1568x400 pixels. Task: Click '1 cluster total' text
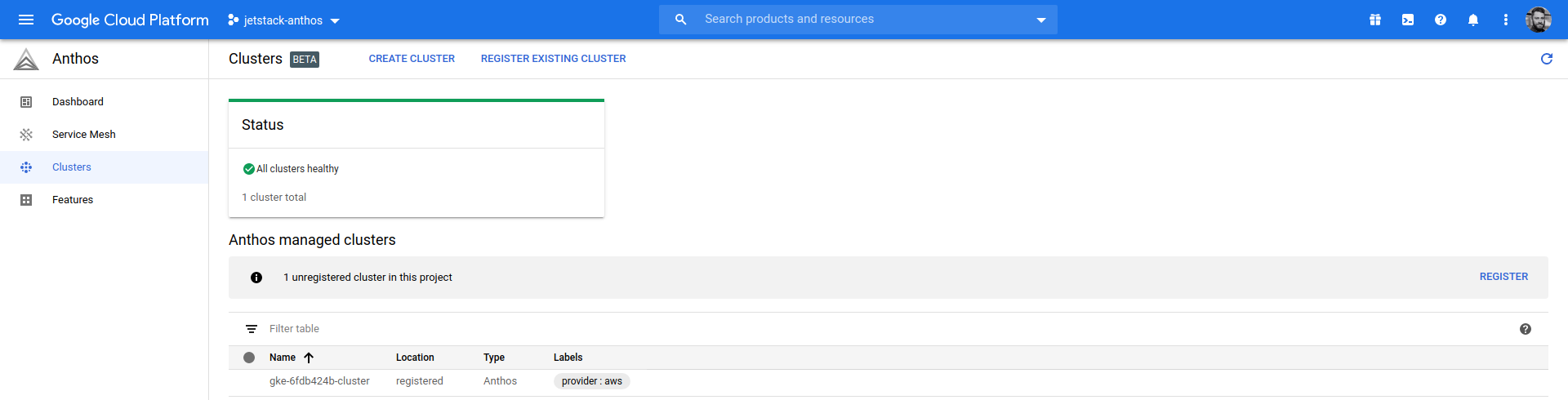pyautogui.click(x=274, y=198)
